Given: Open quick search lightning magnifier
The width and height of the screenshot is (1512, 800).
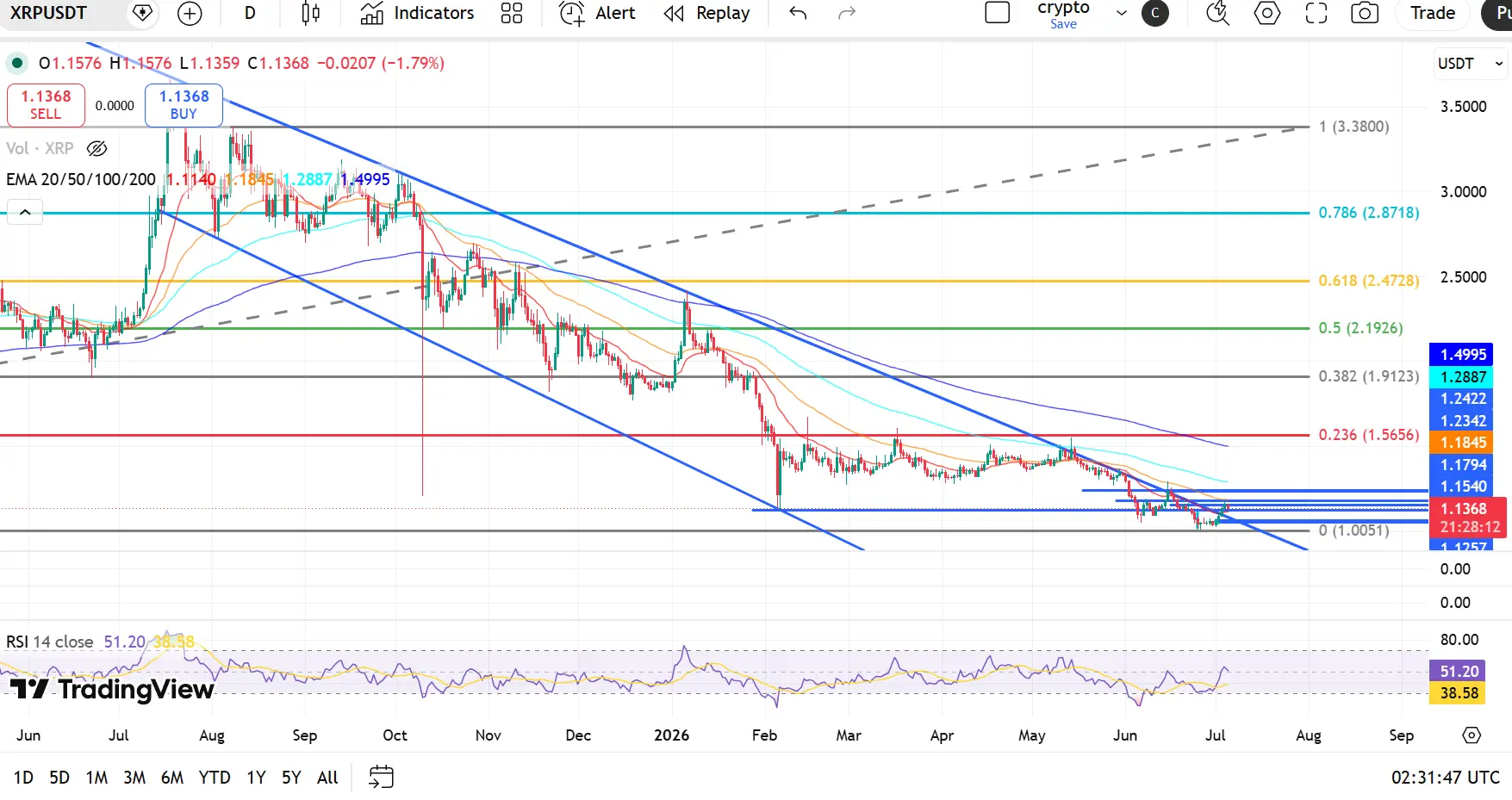Looking at the screenshot, I should coord(1217,13).
